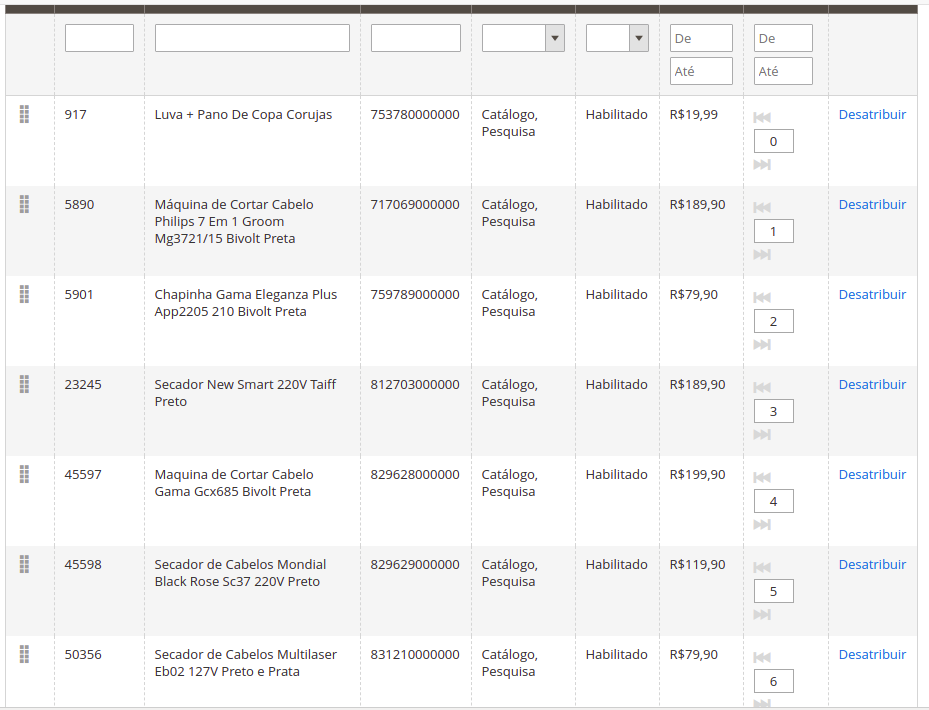The height and width of the screenshot is (710, 929).
Task: Open the visibility filter dropdown
Action: click(523, 38)
